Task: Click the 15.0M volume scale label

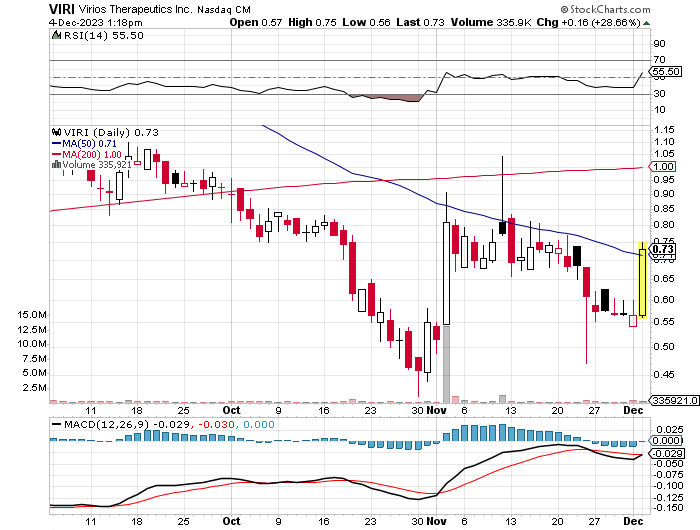Action: pos(32,315)
